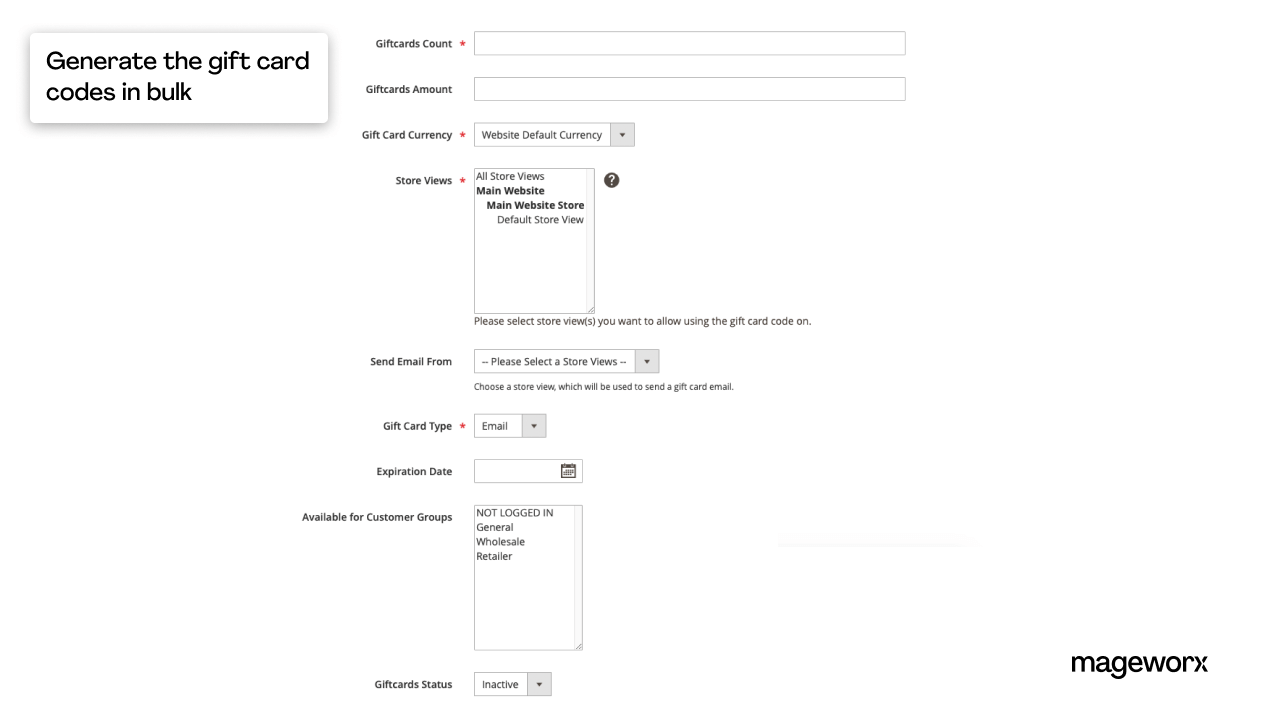
Task: Select Default Store View option
Action: pyautogui.click(x=540, y=219)
